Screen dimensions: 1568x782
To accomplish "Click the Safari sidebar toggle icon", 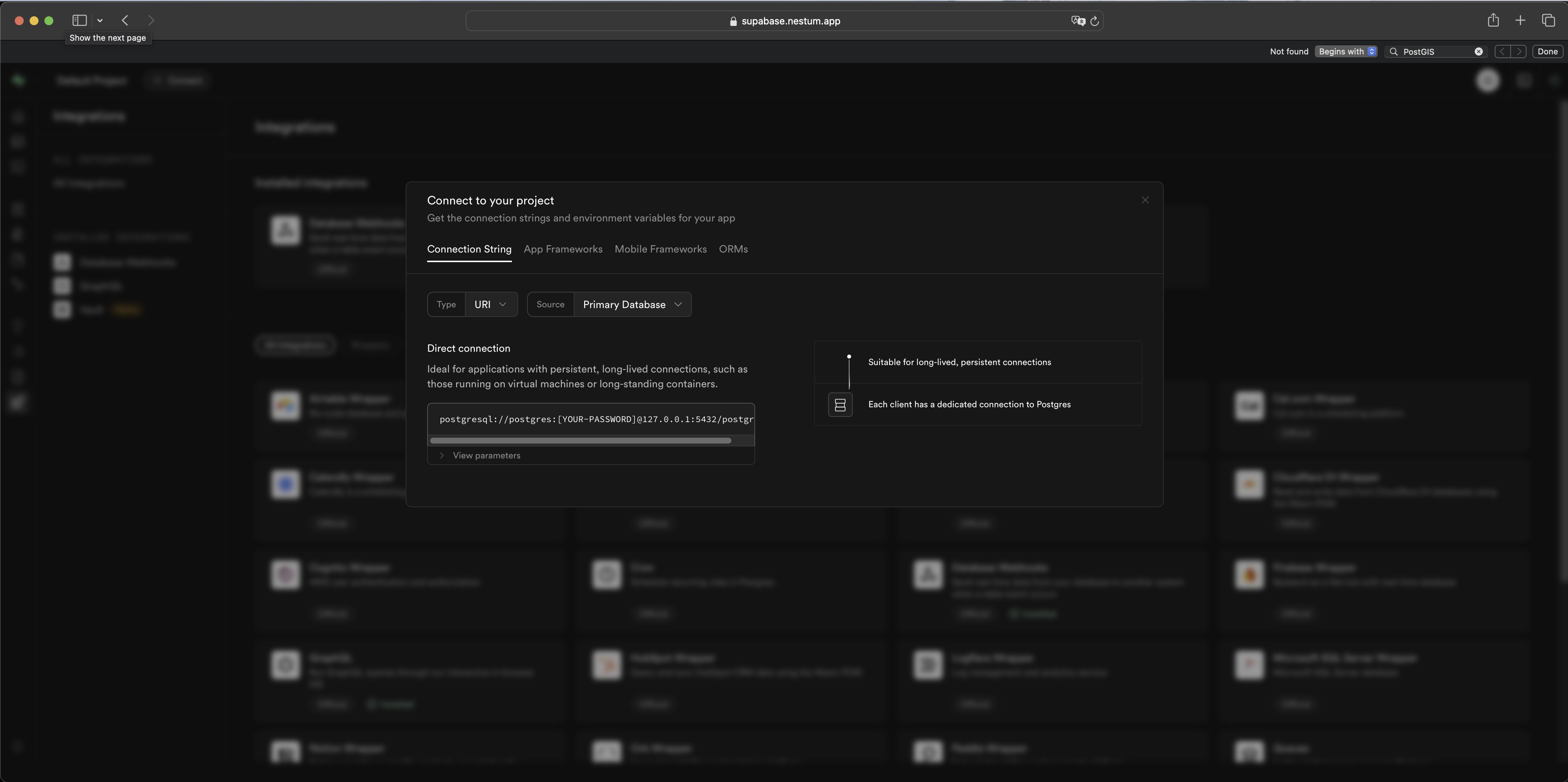I will (x=79, y=21).
